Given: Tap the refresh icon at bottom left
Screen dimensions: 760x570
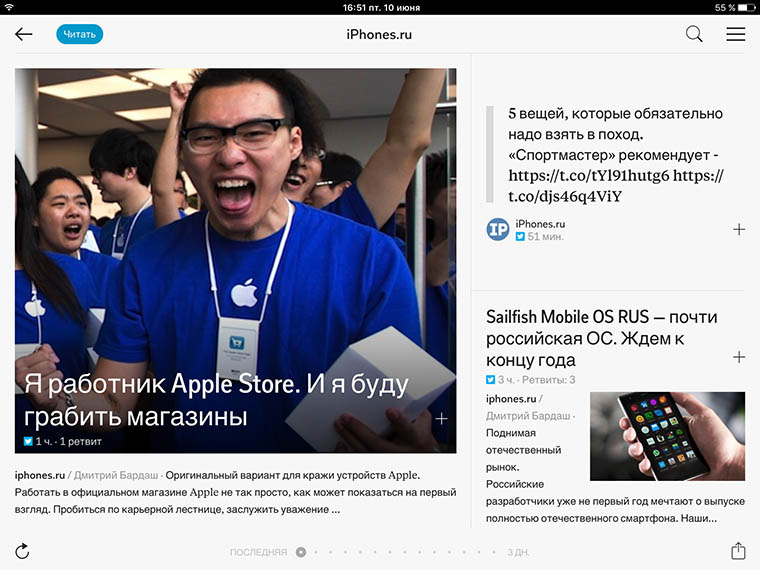Looking at the screenshot, I should [22, 551].
